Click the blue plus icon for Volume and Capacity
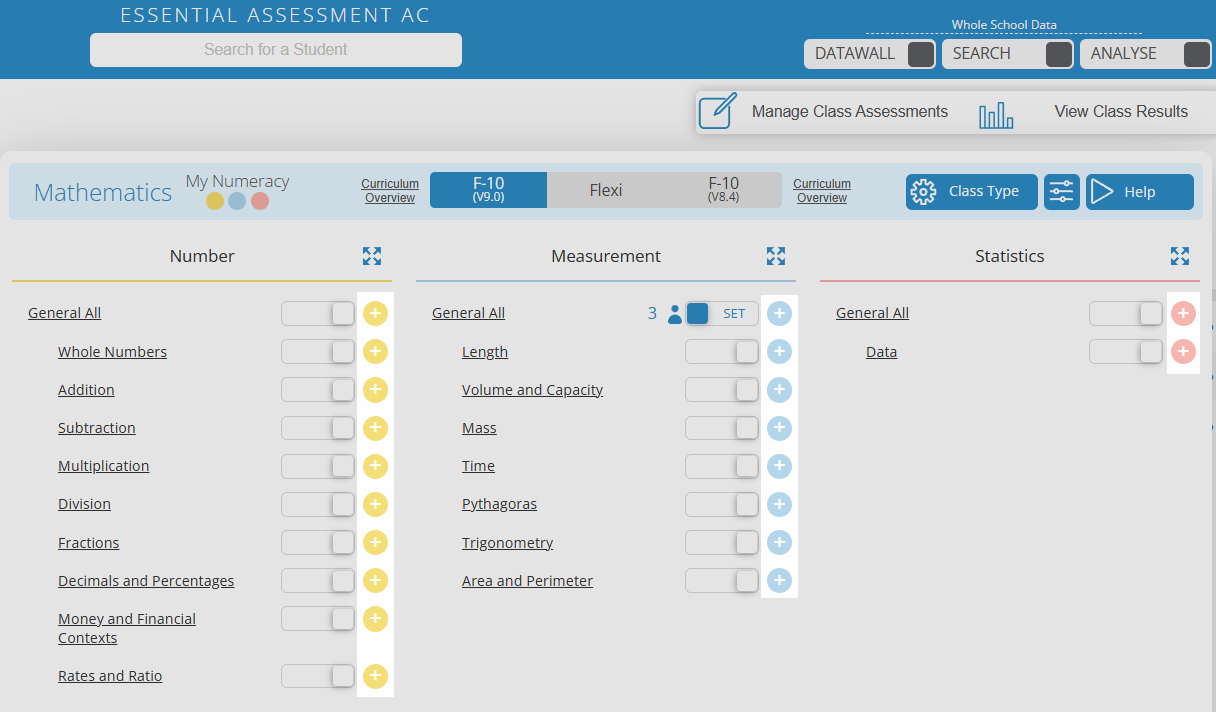Viewport: 1216px width, 712px height. coord(779,389)
